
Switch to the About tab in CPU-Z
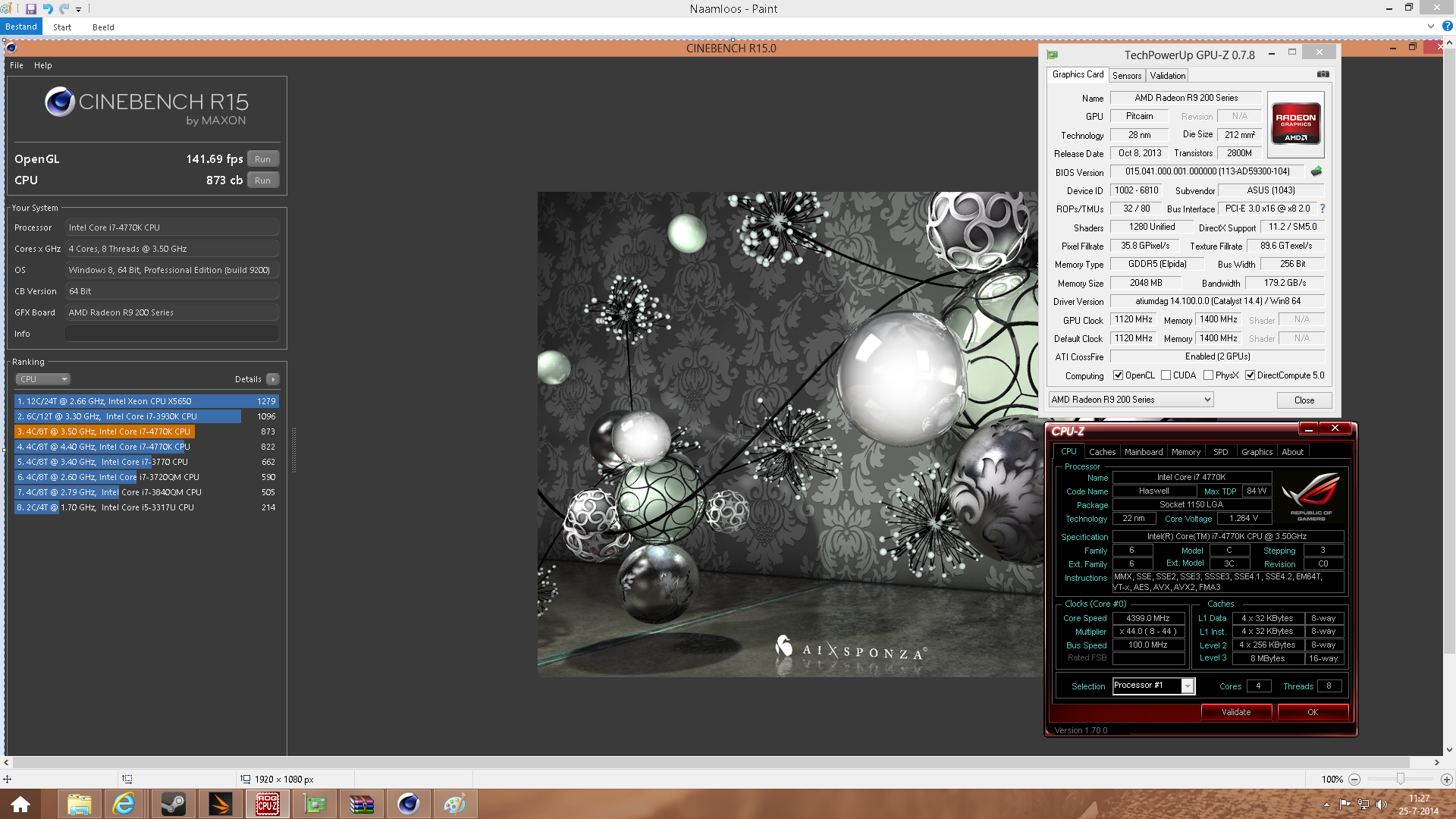coord(1292,452)
